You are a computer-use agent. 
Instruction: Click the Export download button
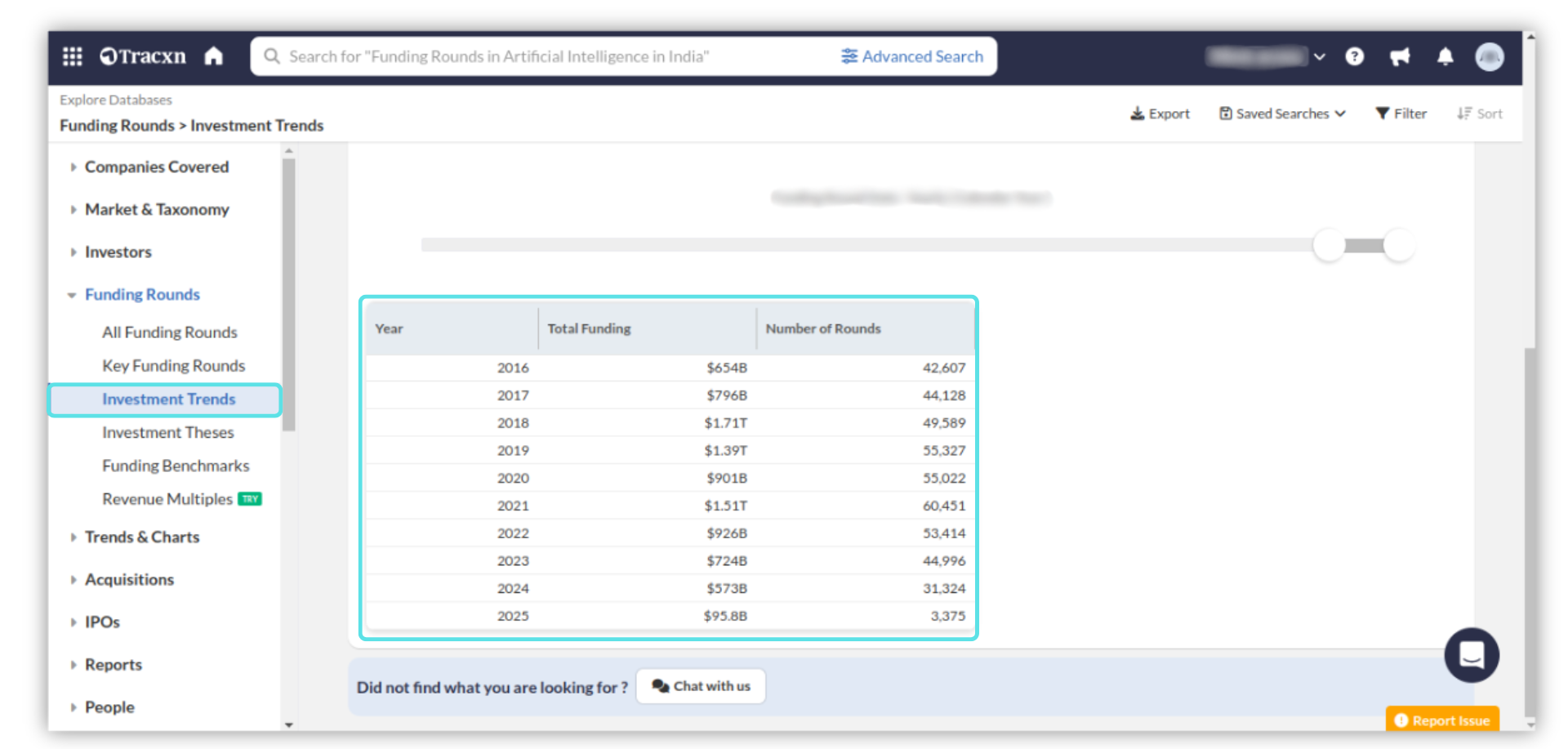(x=1160, y=114)
